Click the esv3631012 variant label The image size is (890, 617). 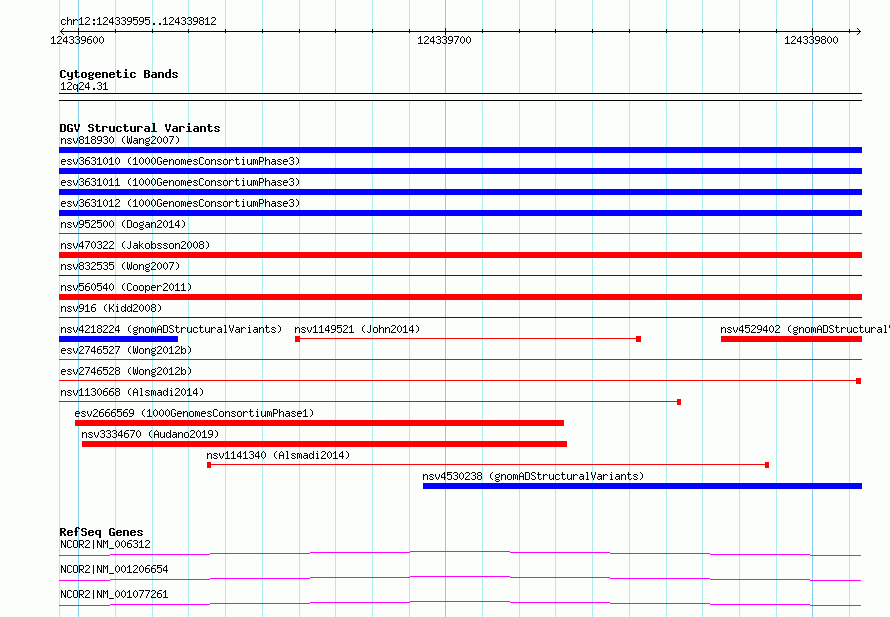click(x=180, y=203)
